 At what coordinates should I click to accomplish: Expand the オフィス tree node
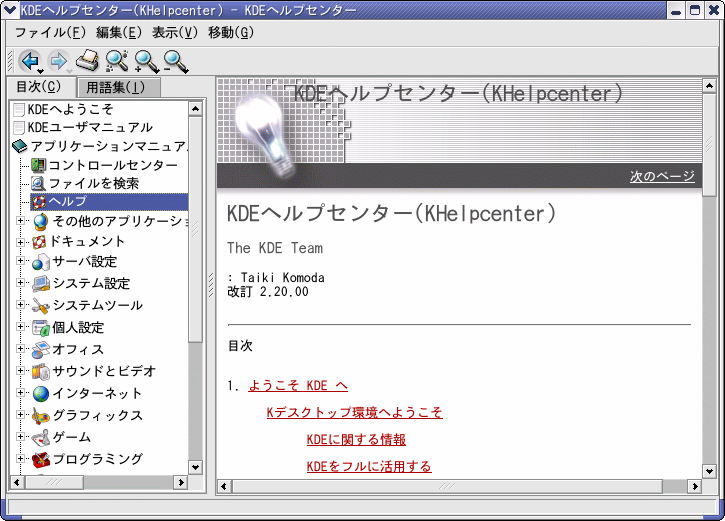20,348
